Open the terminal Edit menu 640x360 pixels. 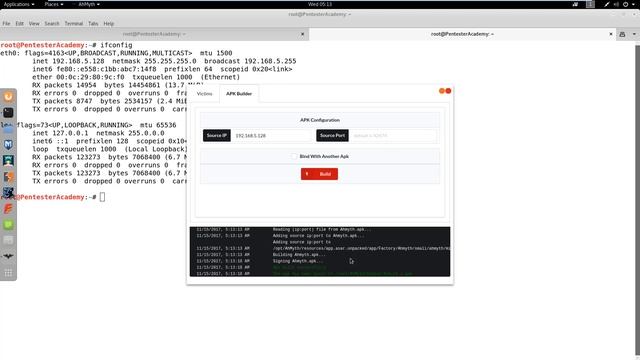[x=20, y=24]
